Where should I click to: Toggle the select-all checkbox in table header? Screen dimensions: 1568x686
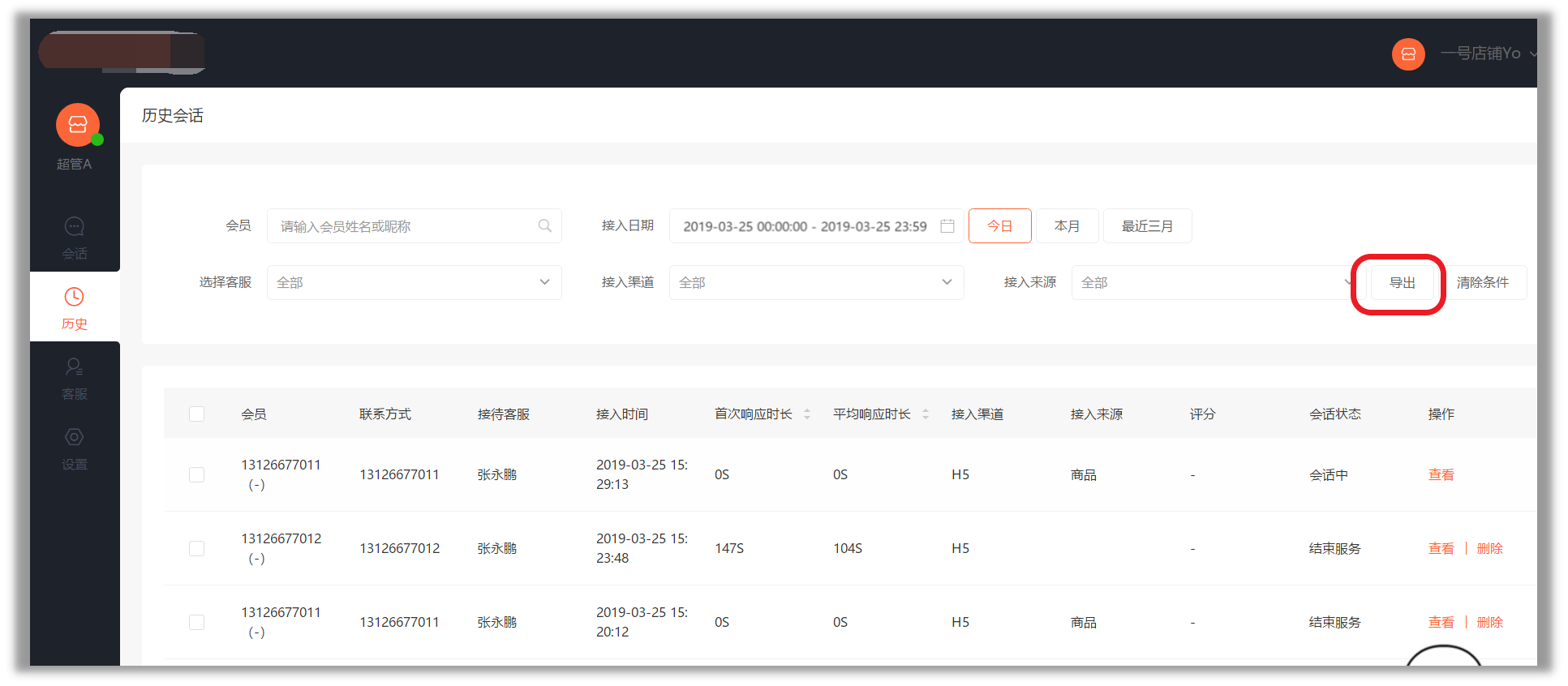196,414
